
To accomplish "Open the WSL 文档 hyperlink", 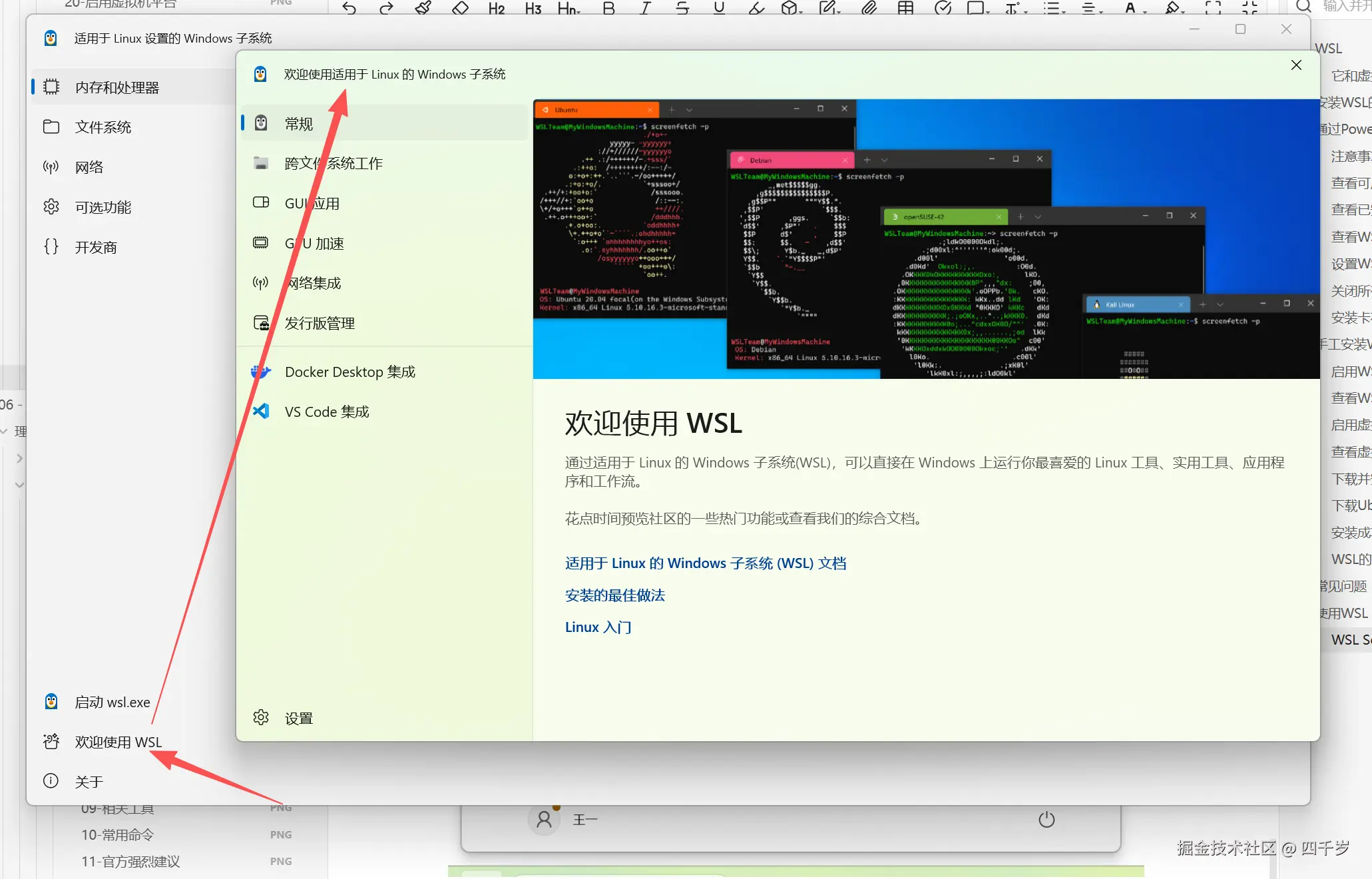I will [705, 563].
